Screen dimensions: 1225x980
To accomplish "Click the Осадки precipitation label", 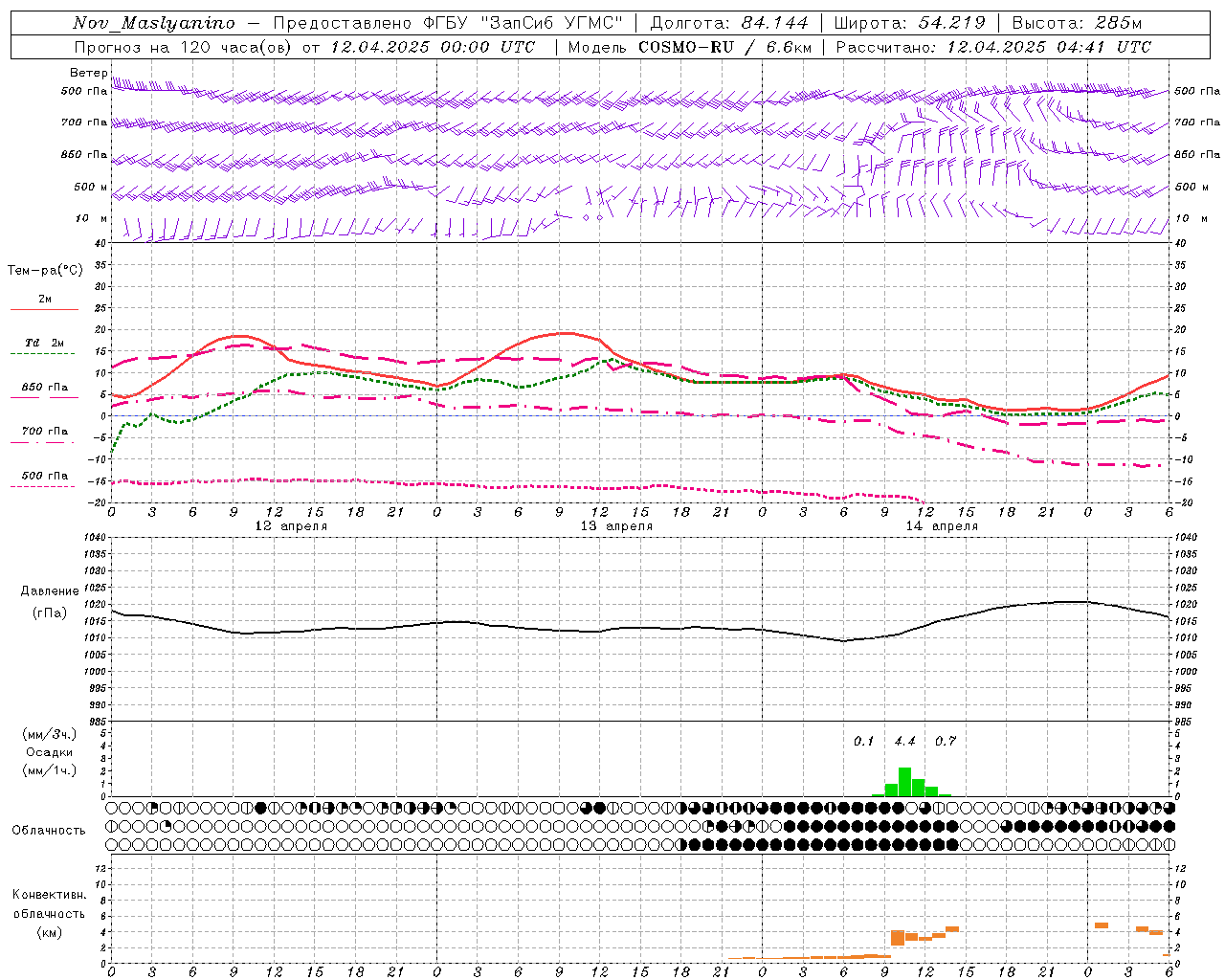I will [x=50, y=752].
